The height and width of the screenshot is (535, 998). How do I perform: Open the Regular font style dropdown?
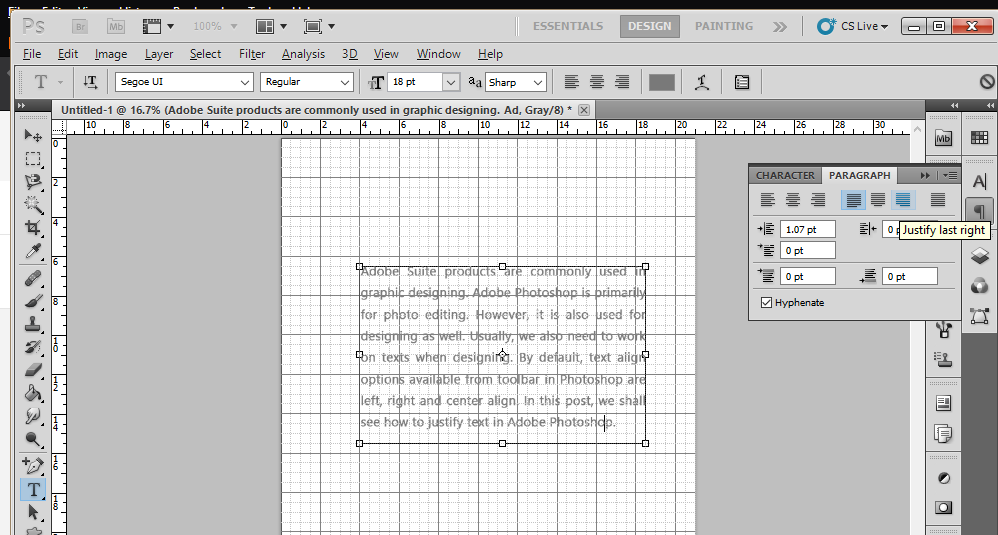coord(344,82)
